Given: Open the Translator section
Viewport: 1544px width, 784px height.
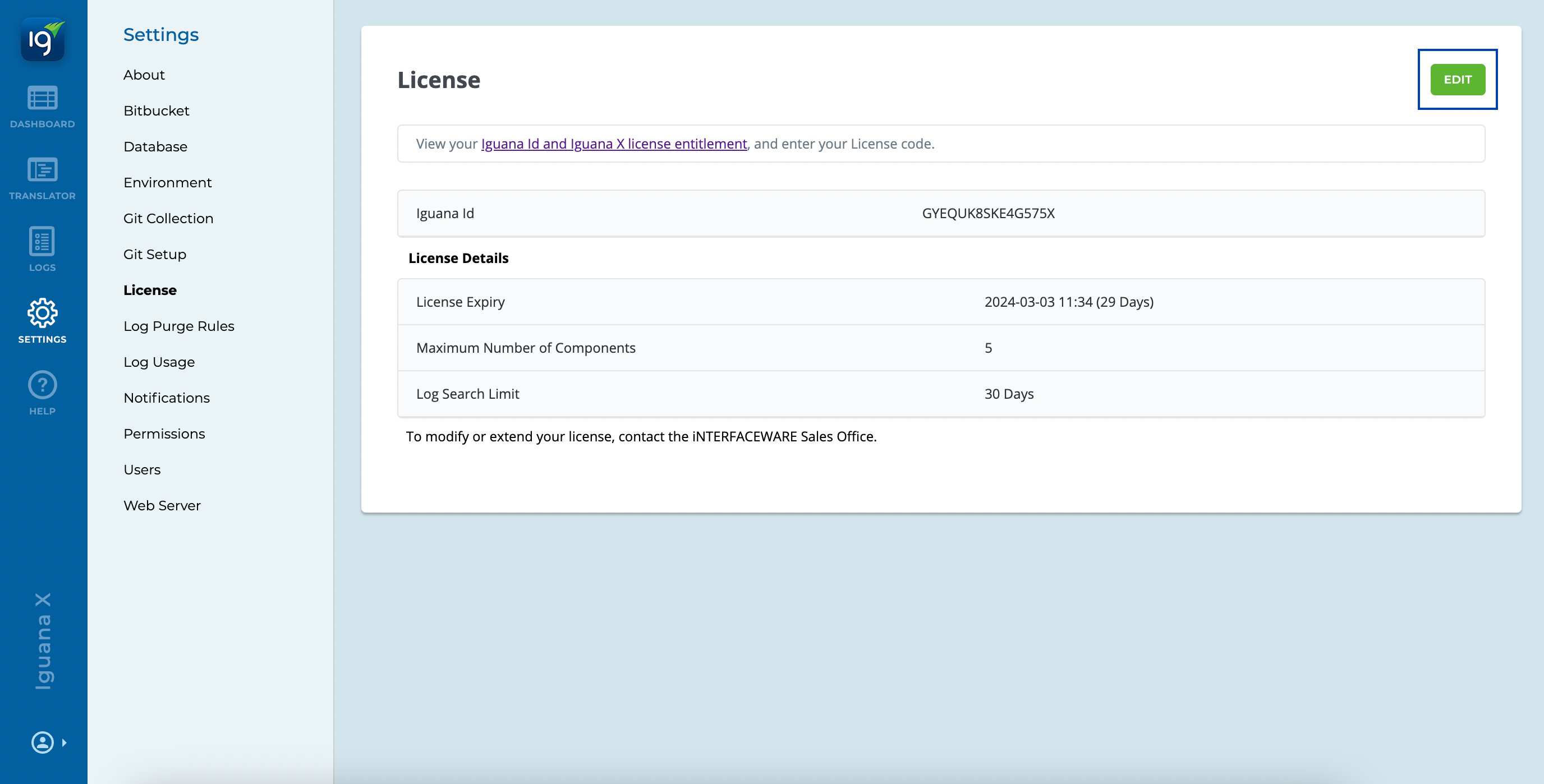Looking at the screenshot, I should coord(43,178).
